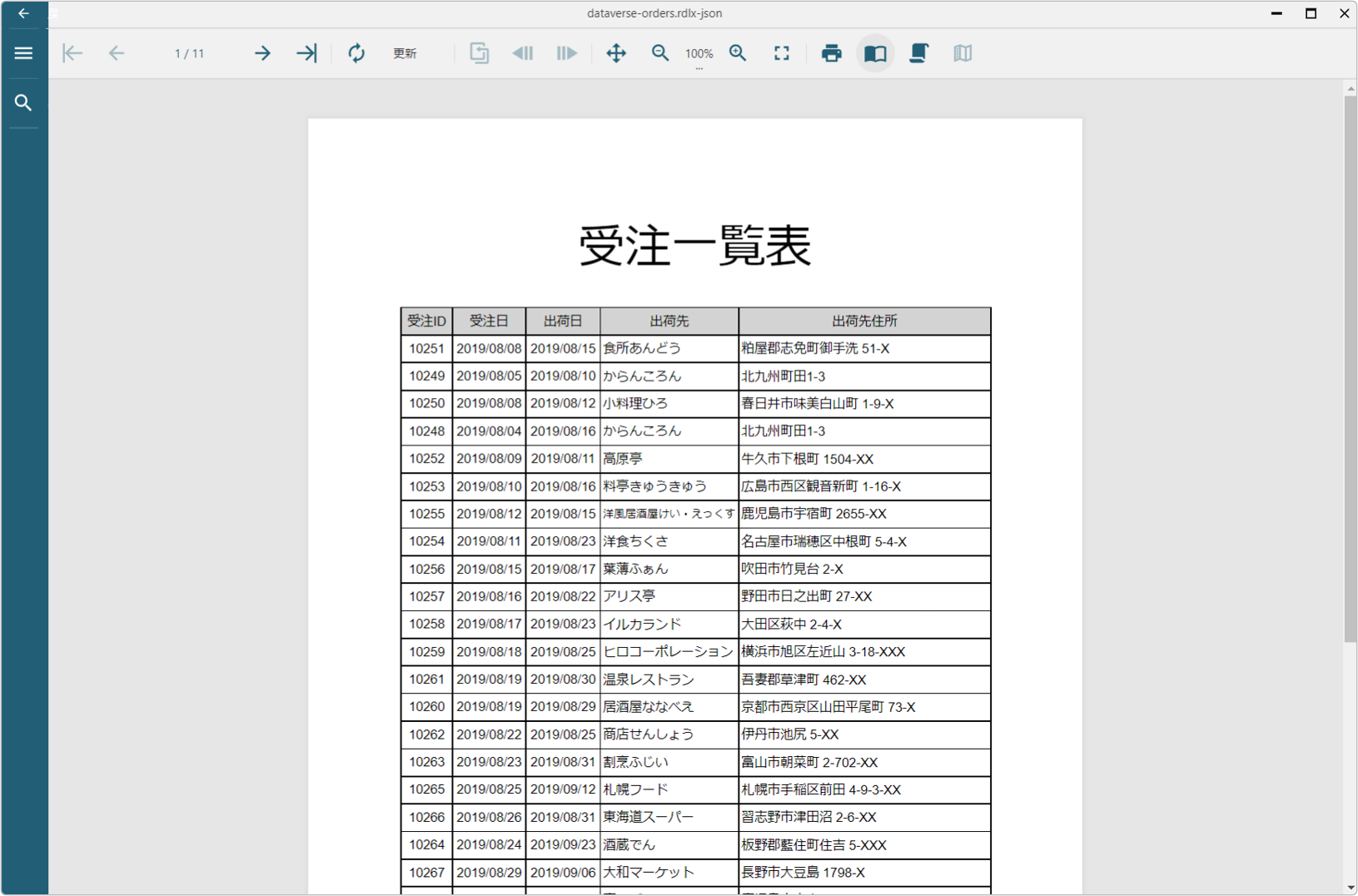Click the イルカランド cell
This screenshot has width=1358, height=896.
coord(669,624)
